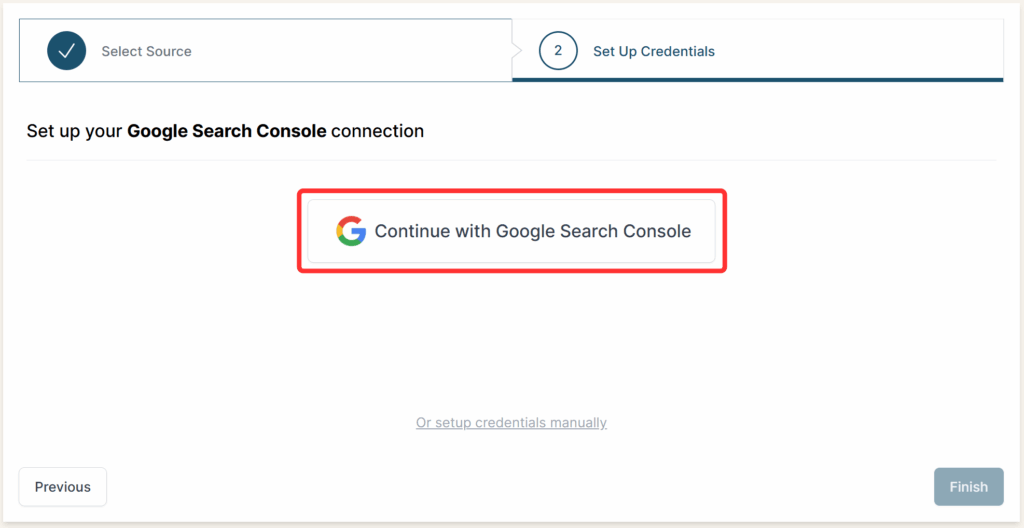Viewport: 1024px width, 528px height.
Task: Click the checkmark icon beside Select Source
Action: point(66,51)
